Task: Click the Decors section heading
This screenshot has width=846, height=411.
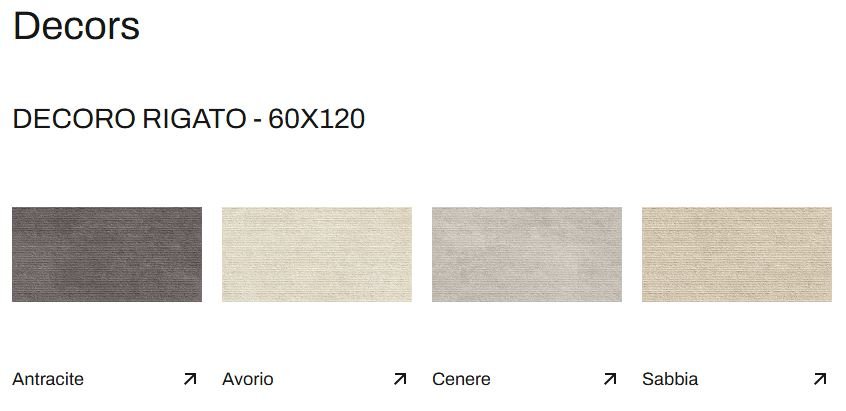Action: point(76,26)
